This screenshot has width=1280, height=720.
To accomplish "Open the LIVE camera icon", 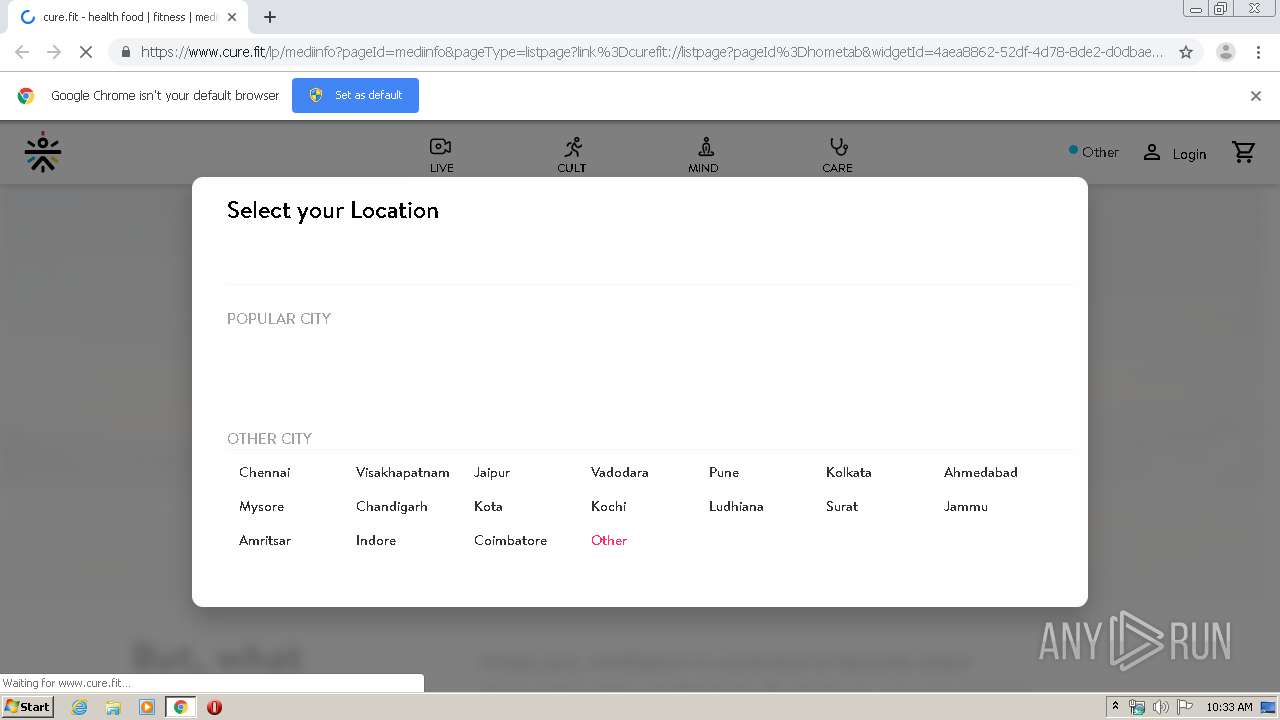I will point(441,147).
